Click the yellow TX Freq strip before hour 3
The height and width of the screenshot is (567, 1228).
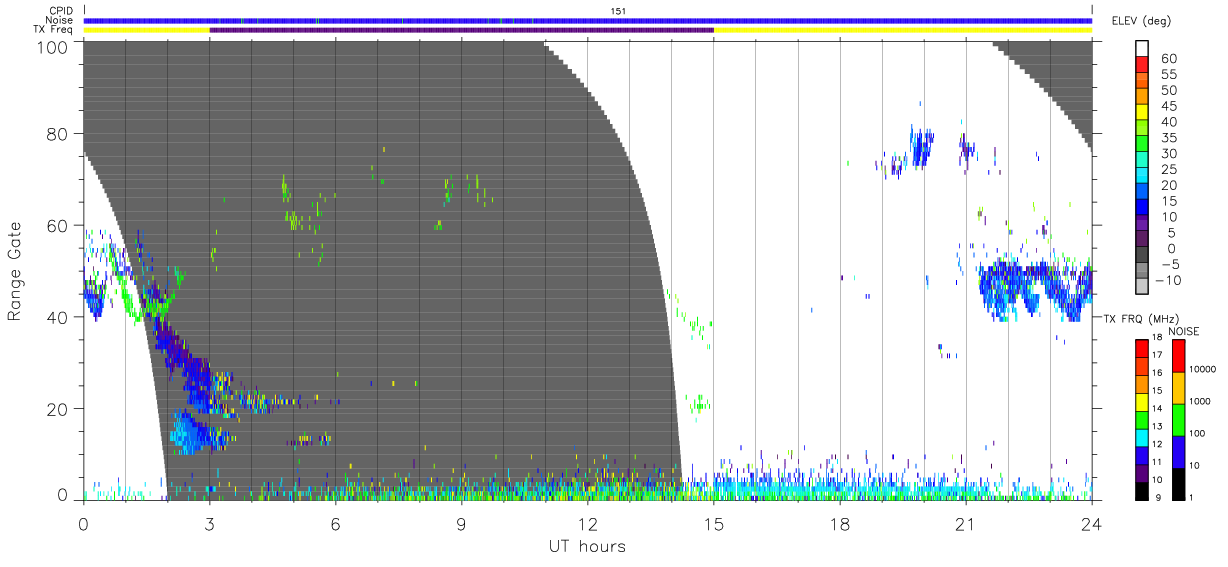click(146, 30)
